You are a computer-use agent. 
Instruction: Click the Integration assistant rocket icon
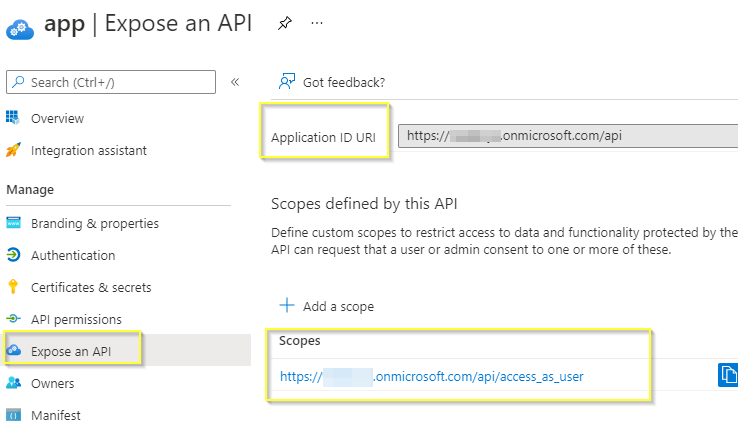click(13, 150)
